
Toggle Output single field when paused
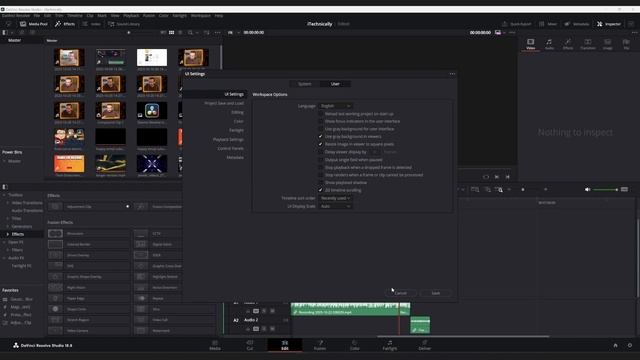[x=320, y=160]
